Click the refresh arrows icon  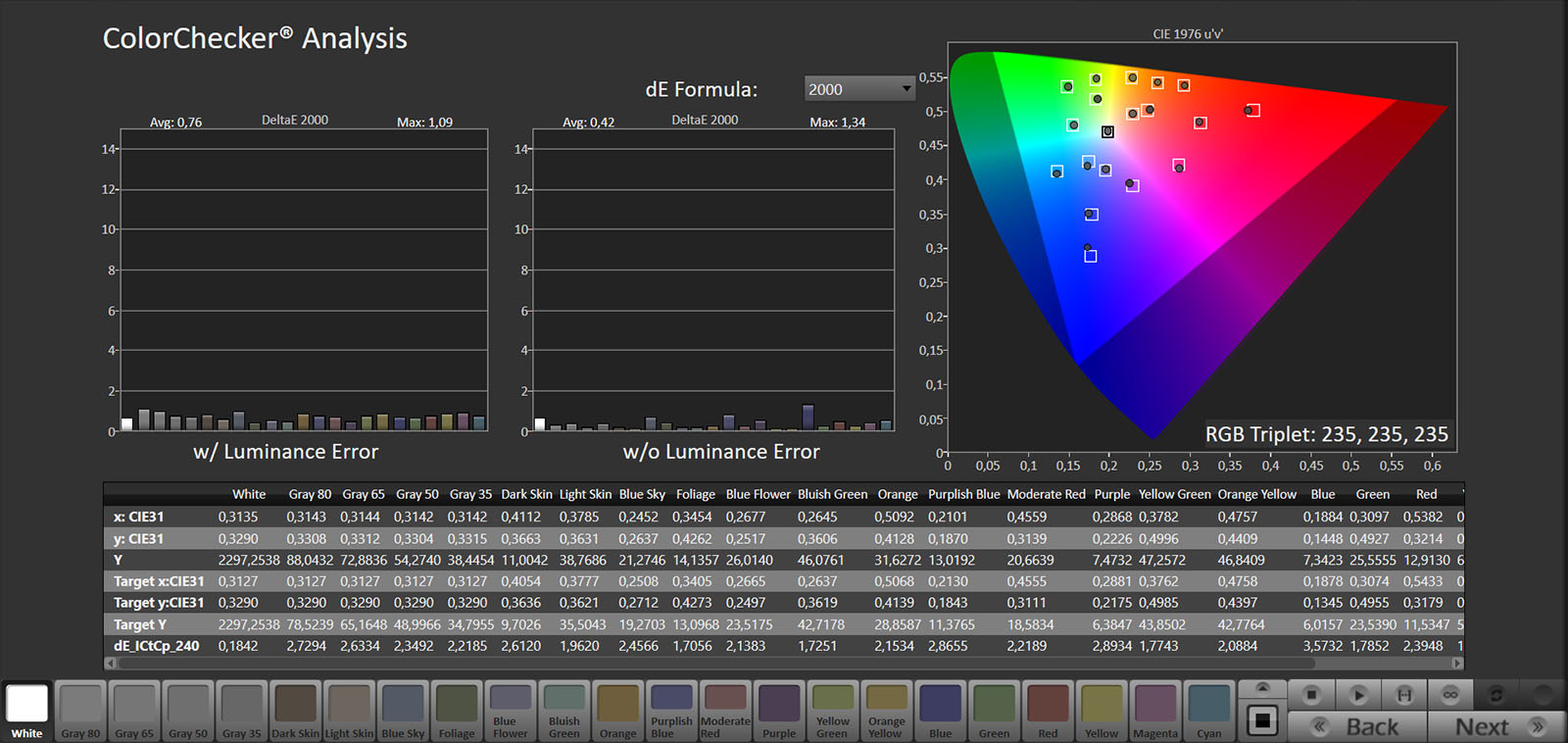click(x=1496, y=695)
